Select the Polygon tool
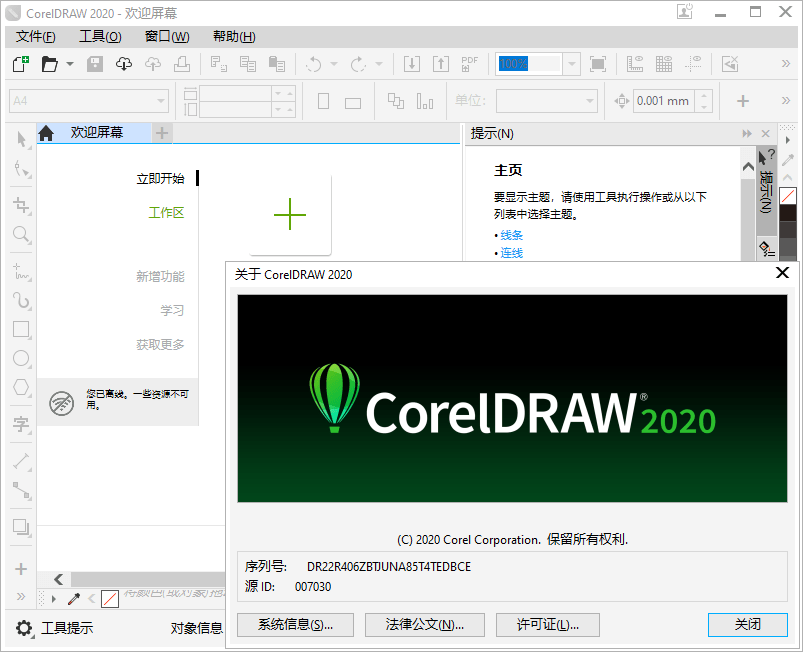Image resolution: width=803 pixels, height=652 pixels. pos(22,388)
